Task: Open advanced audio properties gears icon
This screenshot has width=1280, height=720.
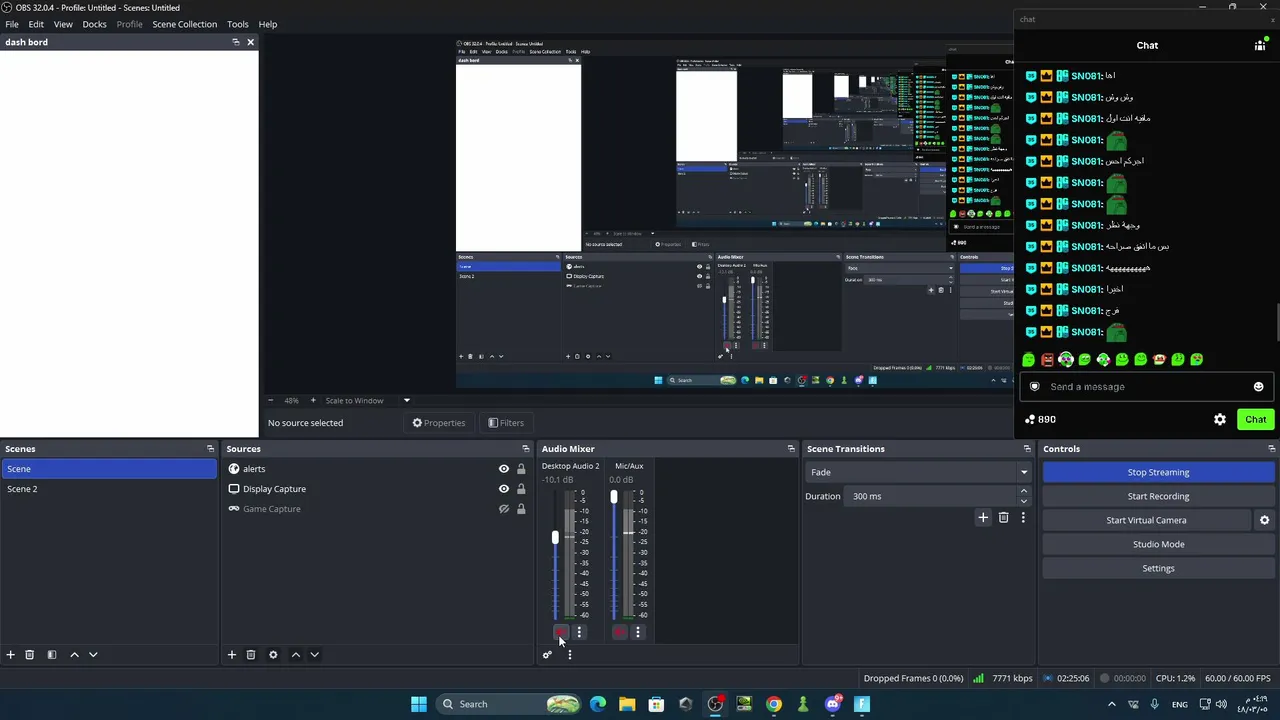Action: (x=547, y=654)
